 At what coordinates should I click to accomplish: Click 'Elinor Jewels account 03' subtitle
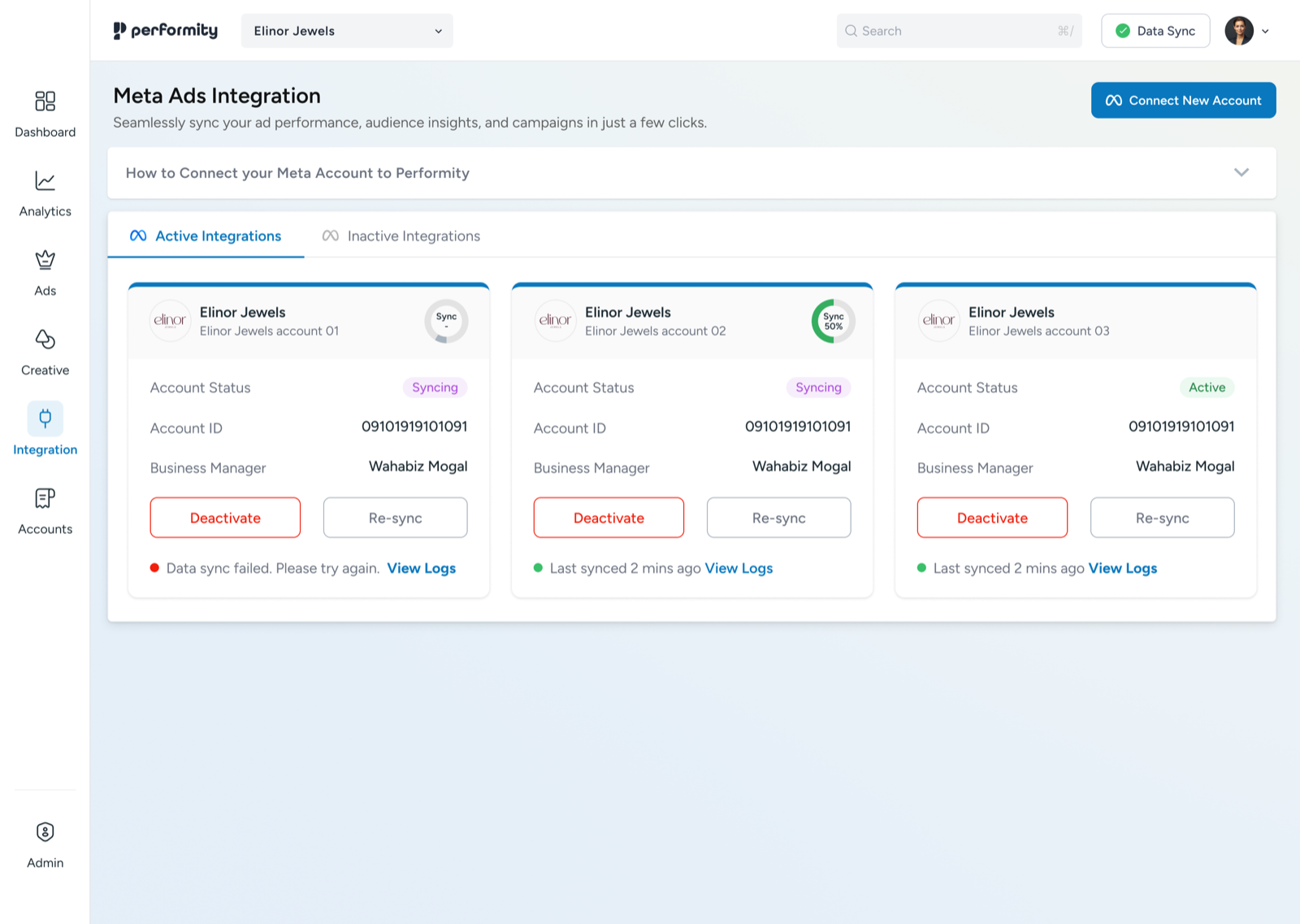pyautogui.click(x=1038, y=331)
